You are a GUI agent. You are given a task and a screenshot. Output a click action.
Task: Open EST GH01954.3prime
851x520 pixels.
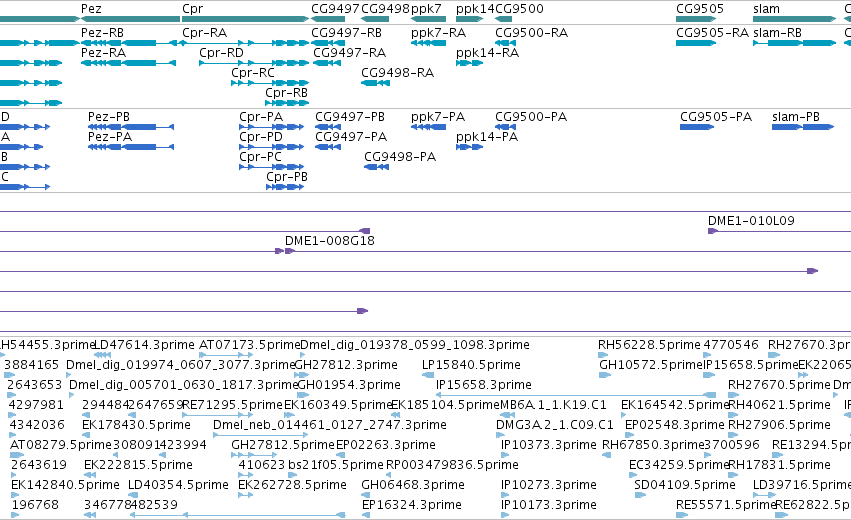[349, 385]
